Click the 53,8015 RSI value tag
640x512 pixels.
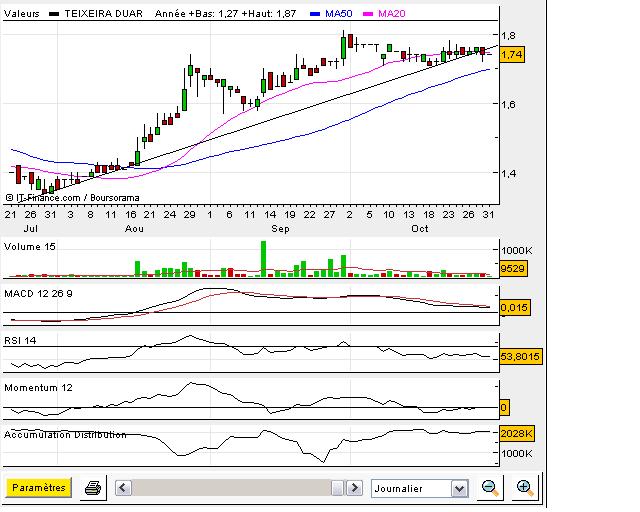(x=520, y=356)
